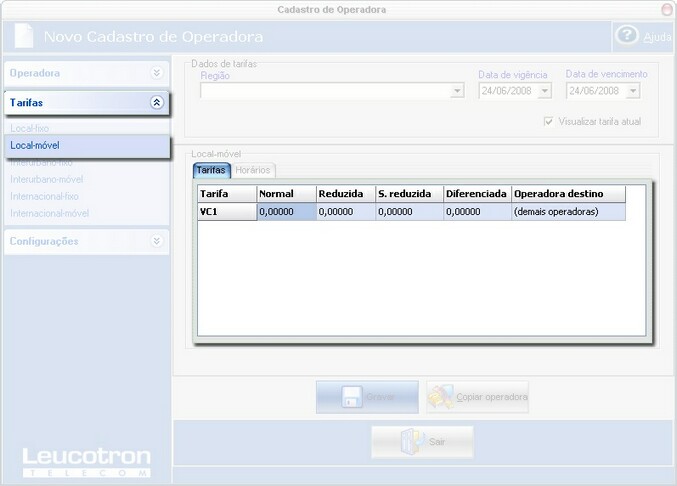
Task: Select Local-móvel in the sidebar
Action: (x=87, y=145)
